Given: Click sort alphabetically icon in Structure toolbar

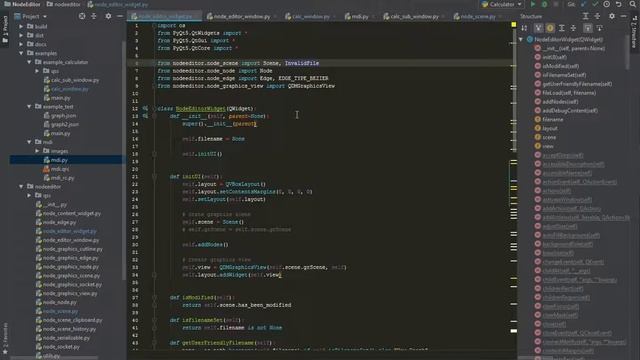Looking at the screenshot, I should point(524,28).
